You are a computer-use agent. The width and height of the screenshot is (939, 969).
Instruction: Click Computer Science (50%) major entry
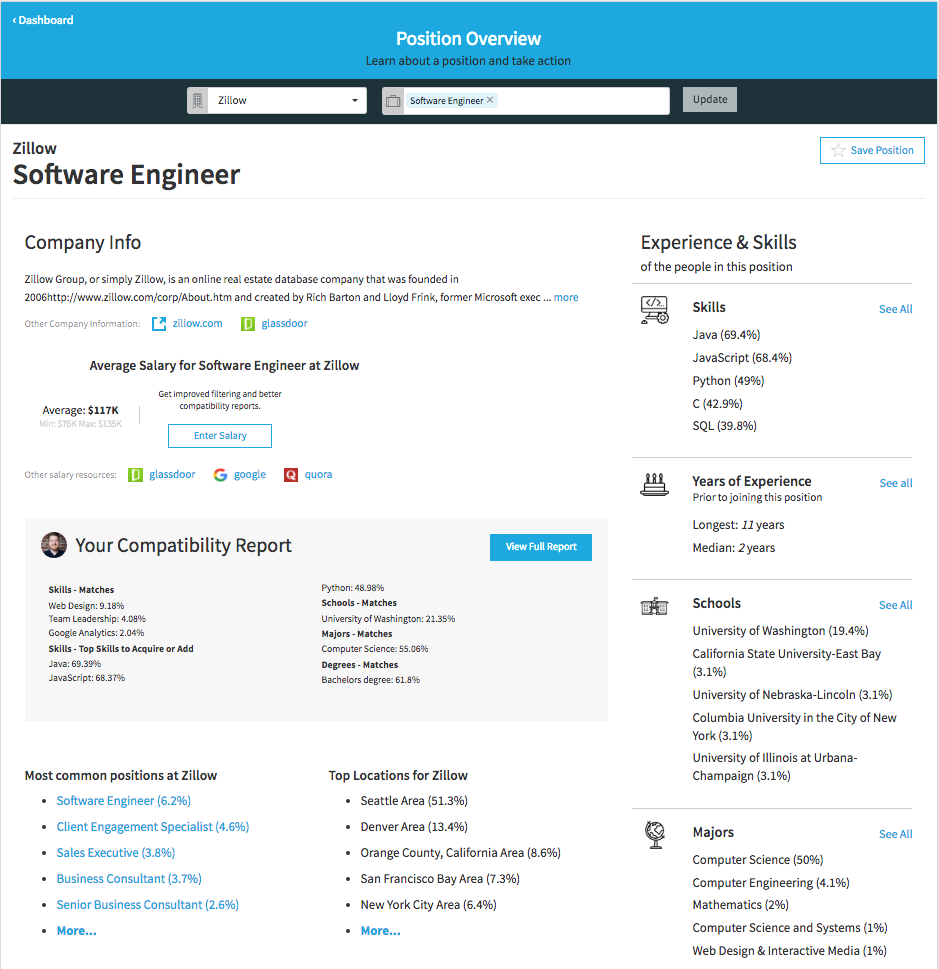[758, 860]
